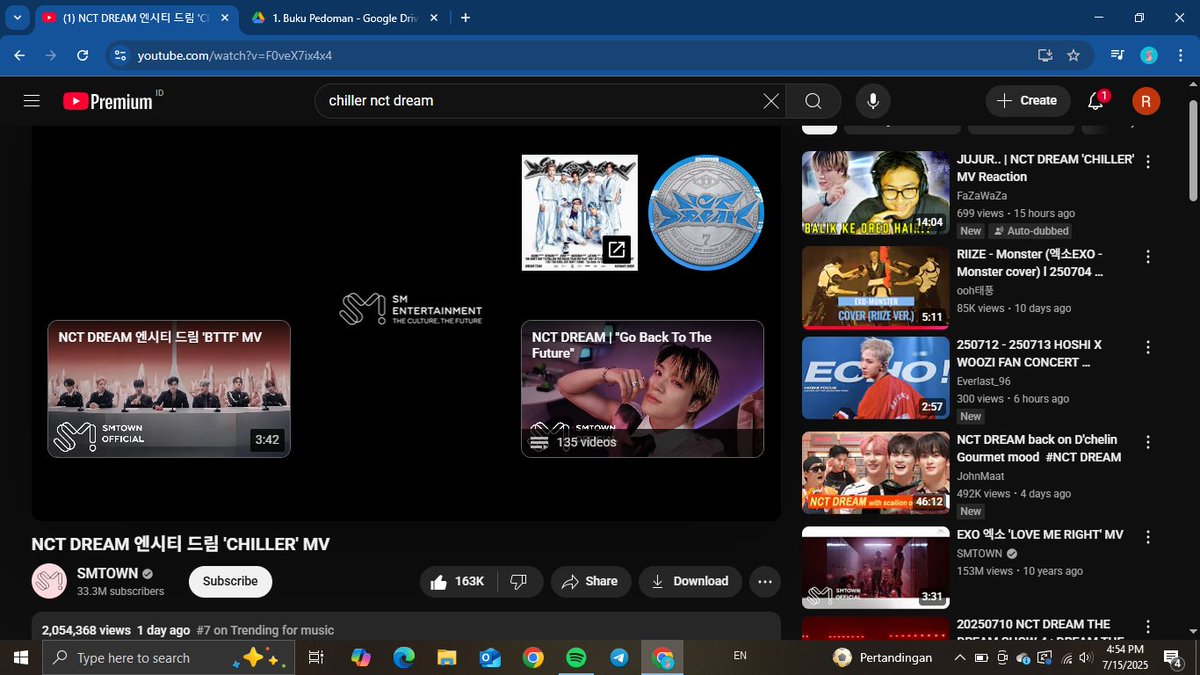Open Go Back To The Future playlist card

[642, 389]
